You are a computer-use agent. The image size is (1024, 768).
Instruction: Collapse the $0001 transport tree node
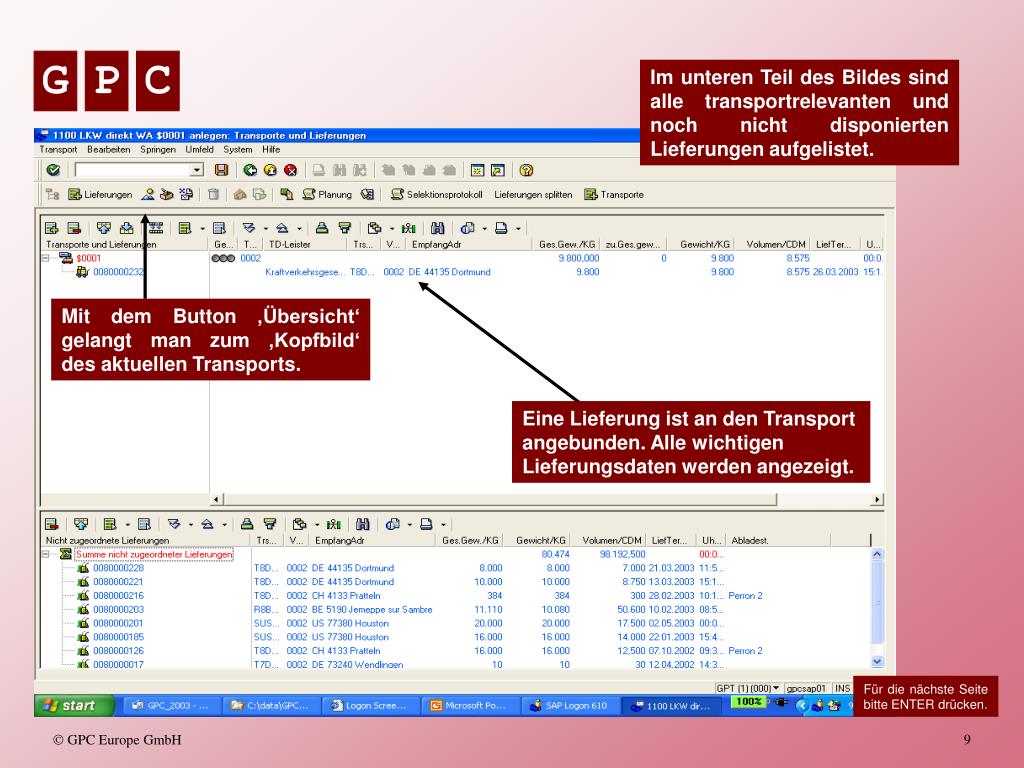(x=46, y=258)
